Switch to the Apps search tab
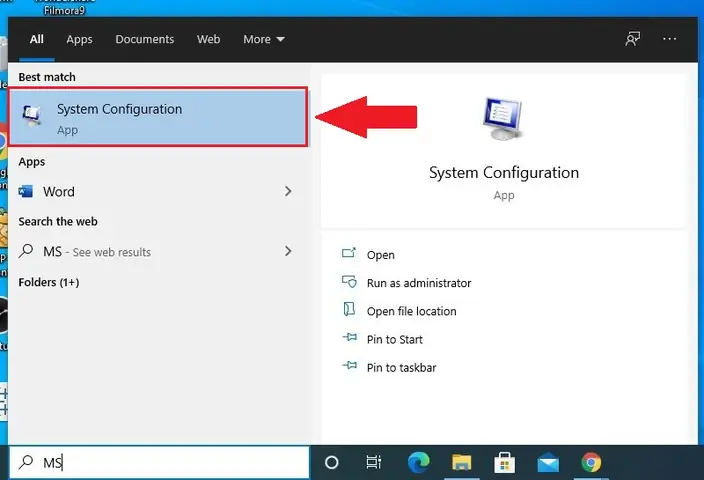This screenshot has width=704, height=480. (x=79, y=40)
